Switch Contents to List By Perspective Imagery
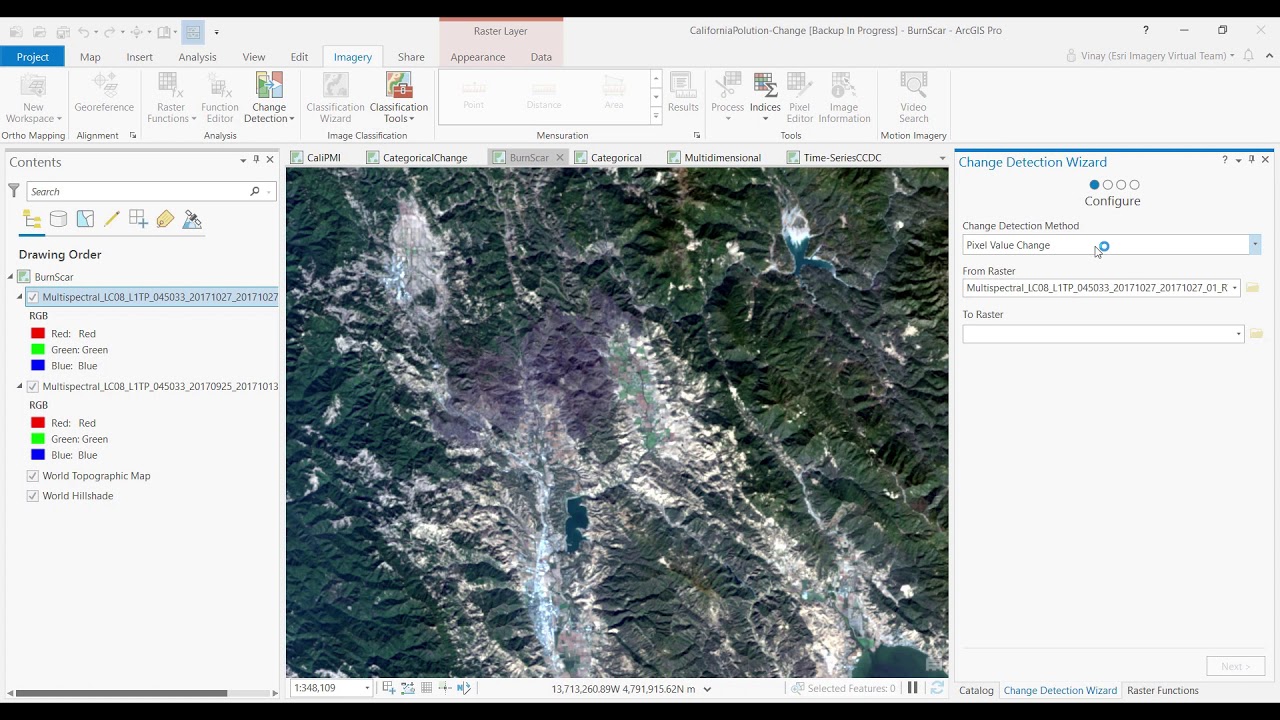The height and width of the screenshot is (720, 1280). [192, 220]
